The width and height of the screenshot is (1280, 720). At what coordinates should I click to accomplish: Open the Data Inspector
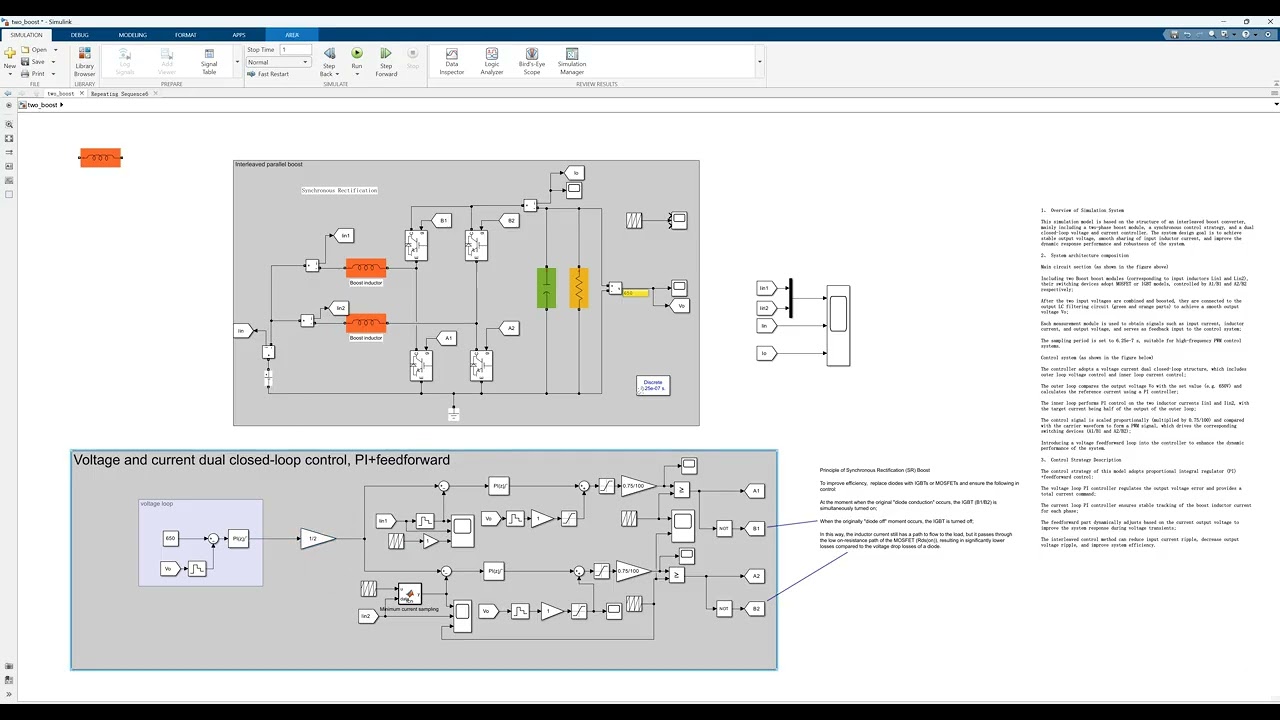tap(451, 62)
